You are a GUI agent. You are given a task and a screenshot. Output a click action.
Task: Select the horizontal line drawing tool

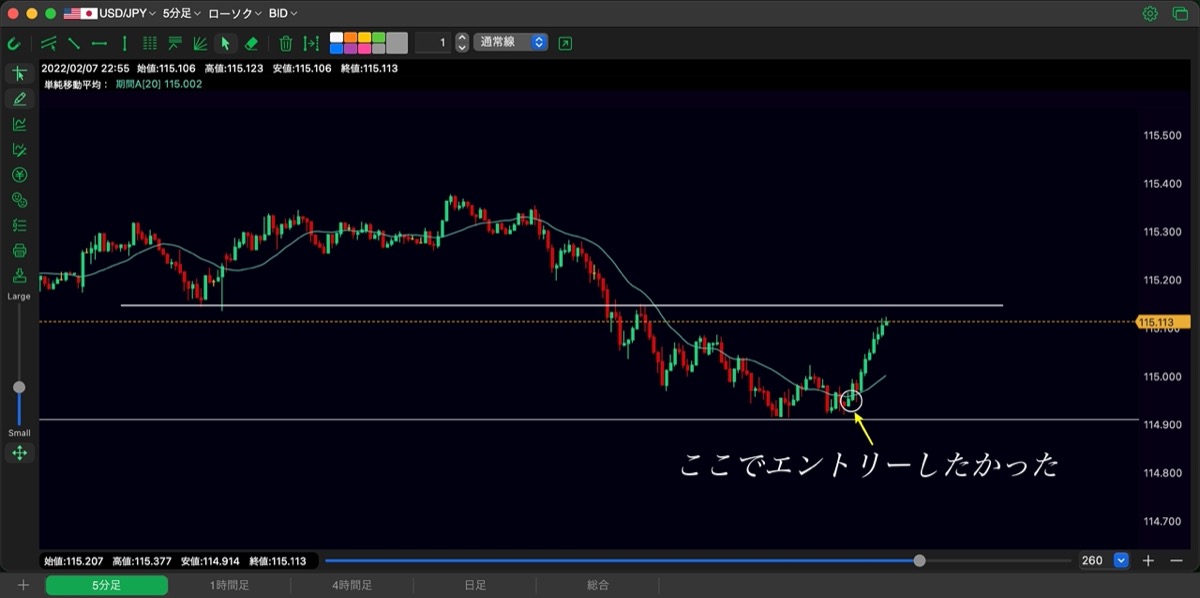[x=99, y=43]
